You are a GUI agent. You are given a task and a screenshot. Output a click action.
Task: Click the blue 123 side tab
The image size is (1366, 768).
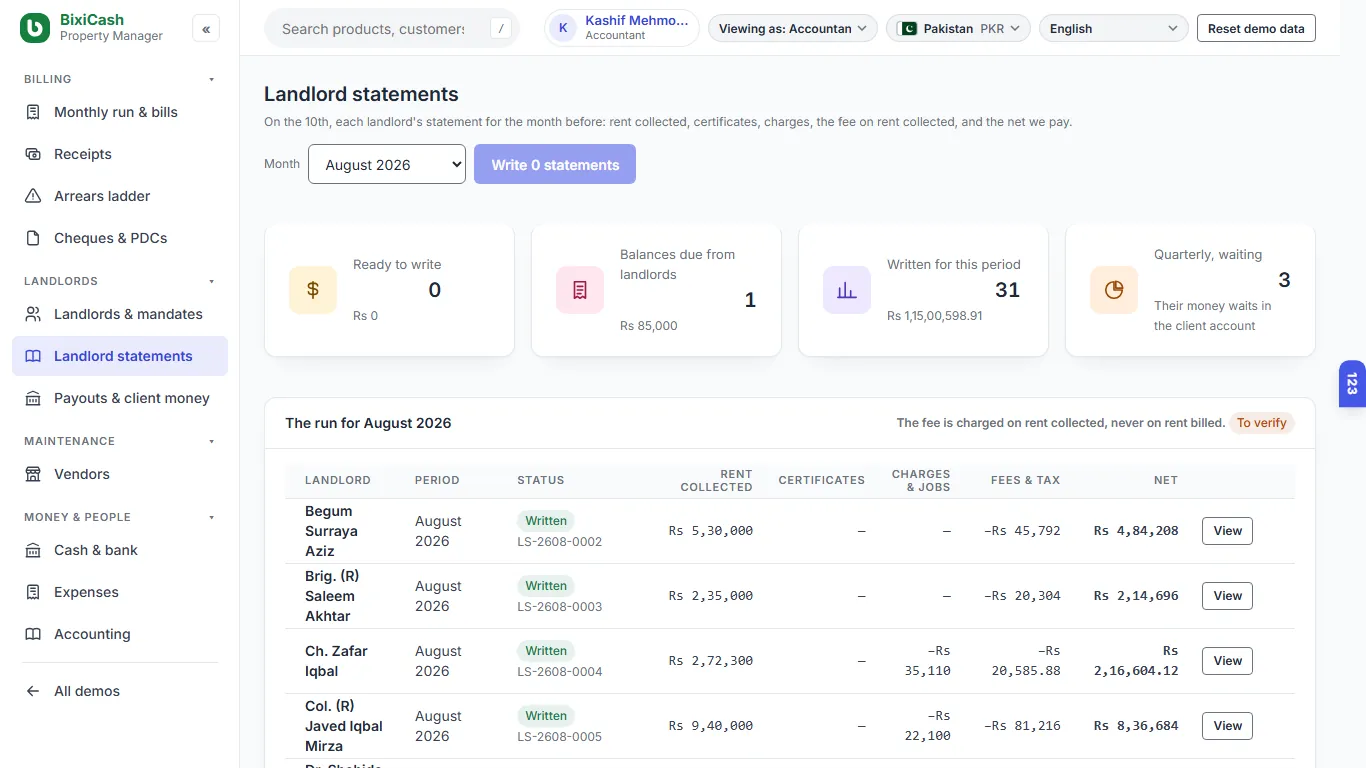pyautogui.click(x=1352, y=384)
